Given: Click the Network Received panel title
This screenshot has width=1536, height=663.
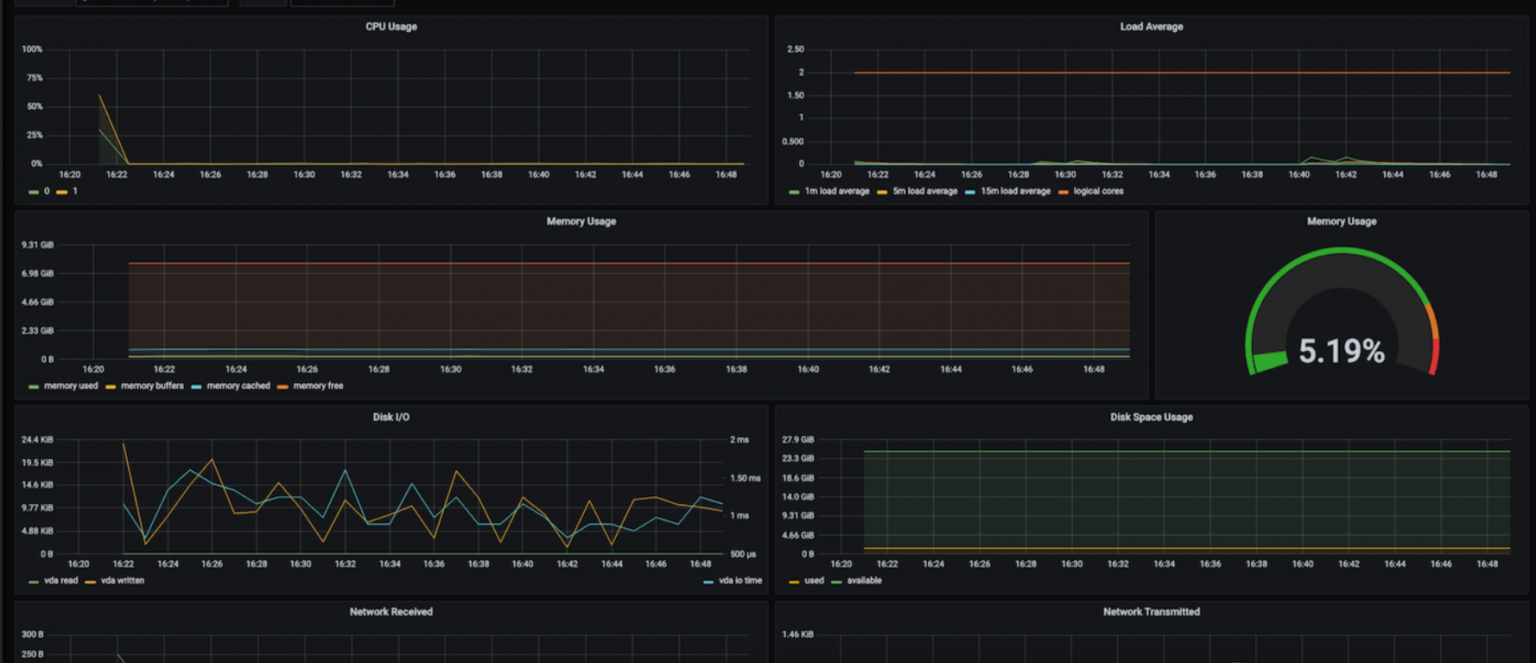Looking at the screenshot, I should [x=391, y=611].
